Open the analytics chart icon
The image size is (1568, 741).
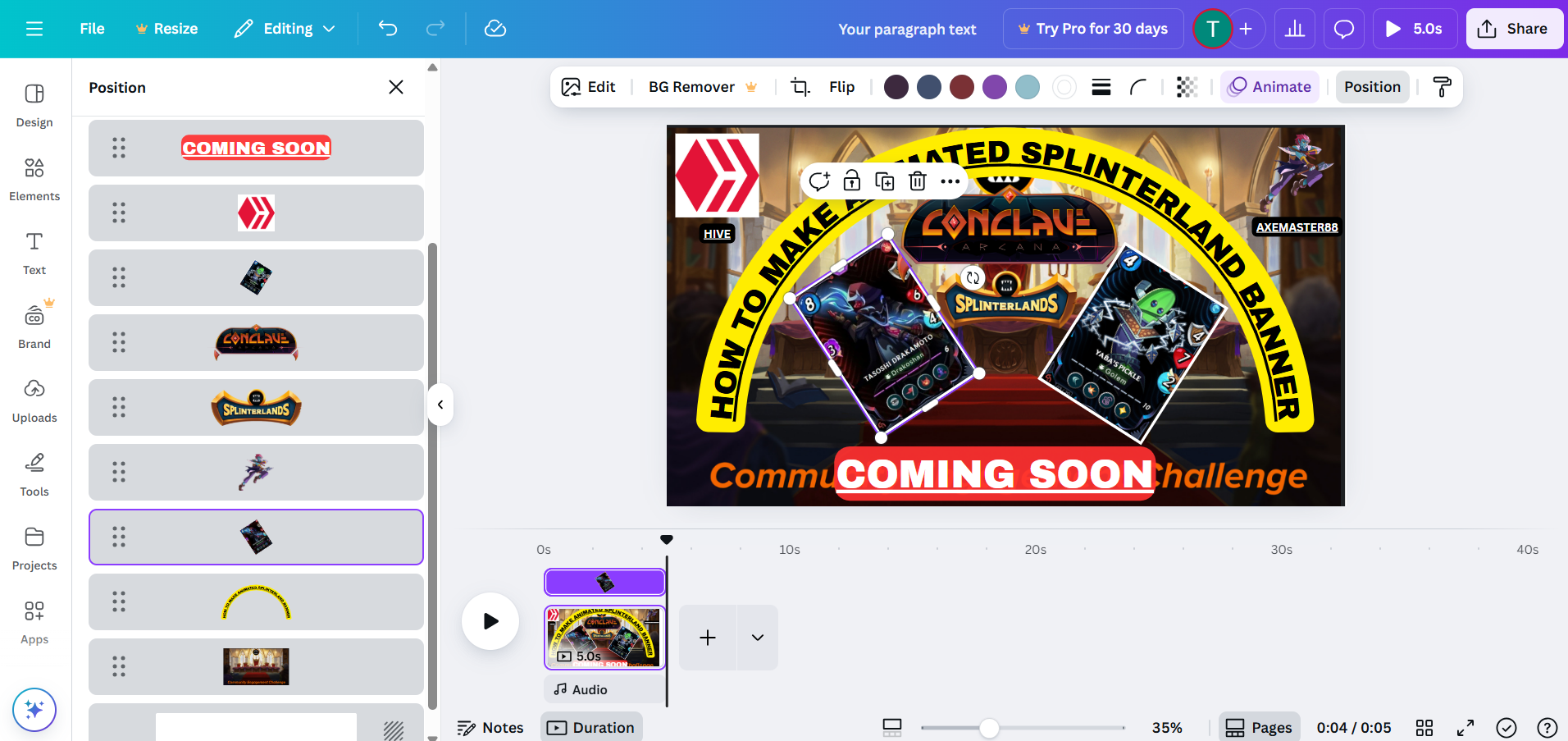(1295, 29)
